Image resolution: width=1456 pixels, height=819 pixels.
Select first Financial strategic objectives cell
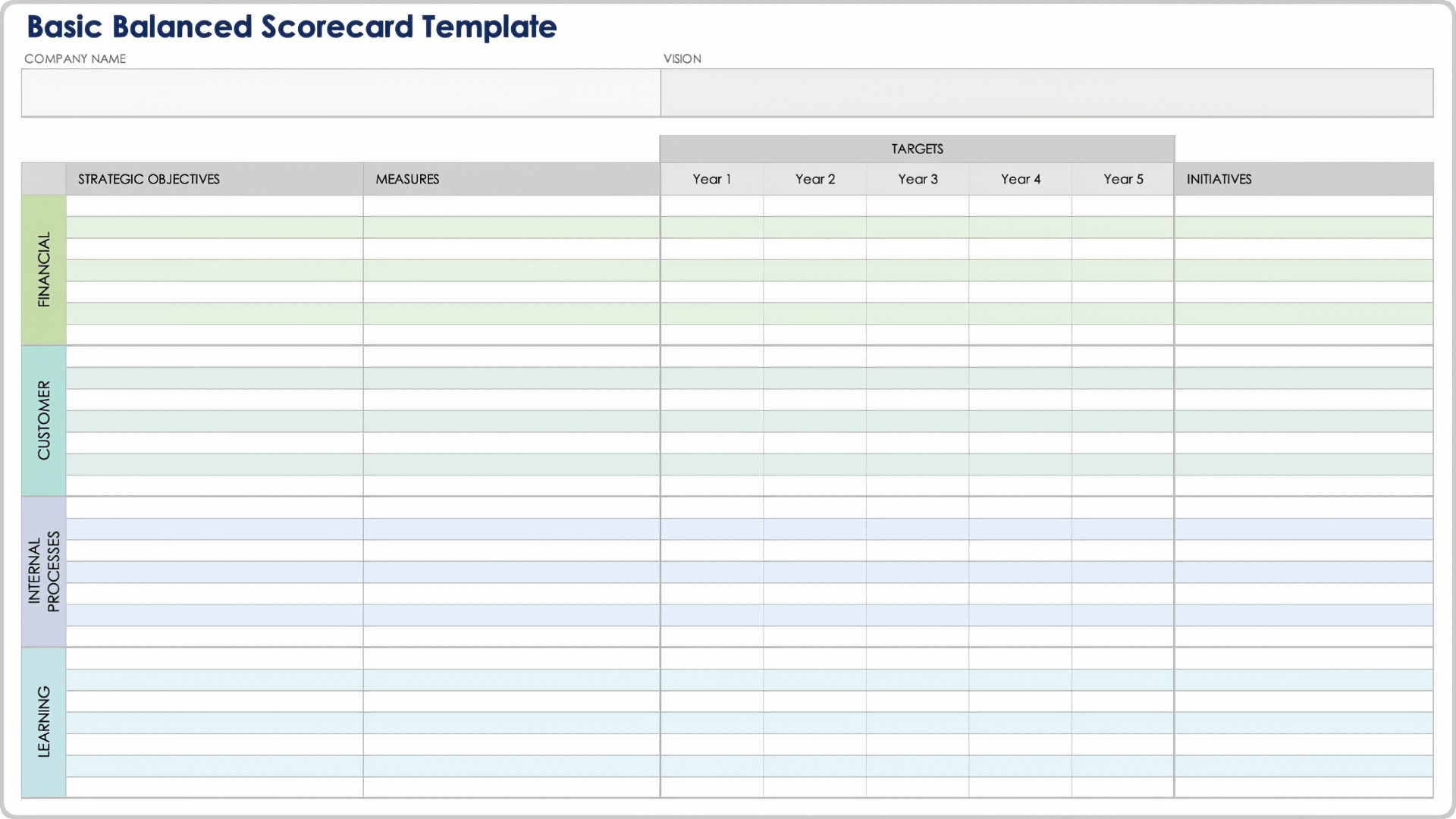tap(214, 206)
